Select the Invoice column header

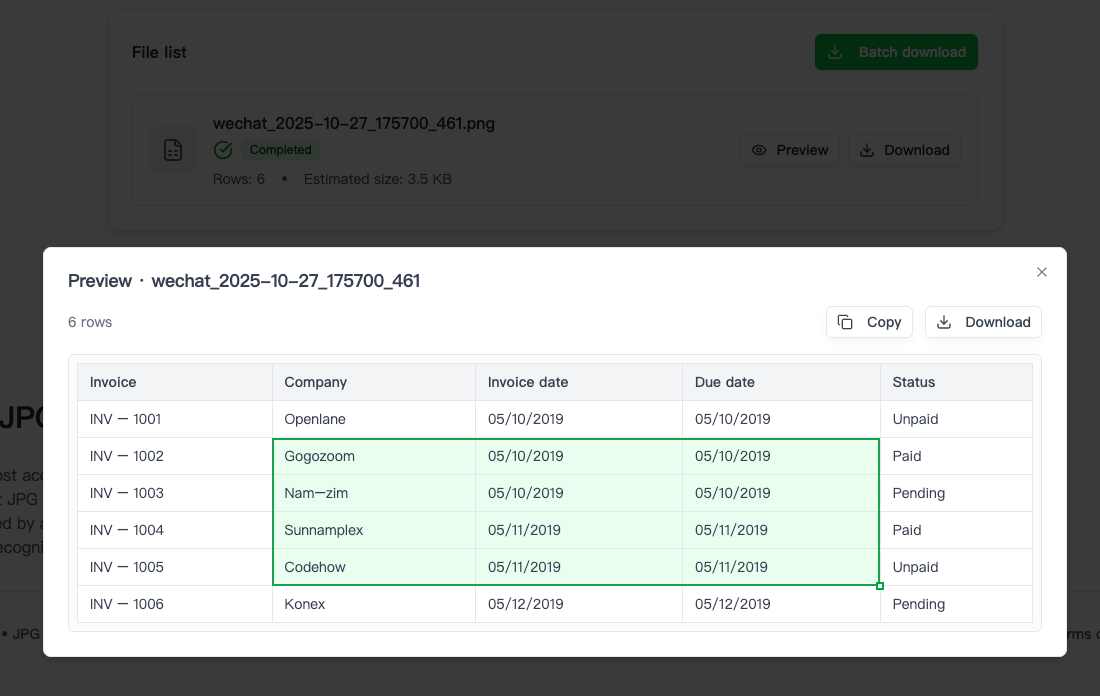point(113,382)
